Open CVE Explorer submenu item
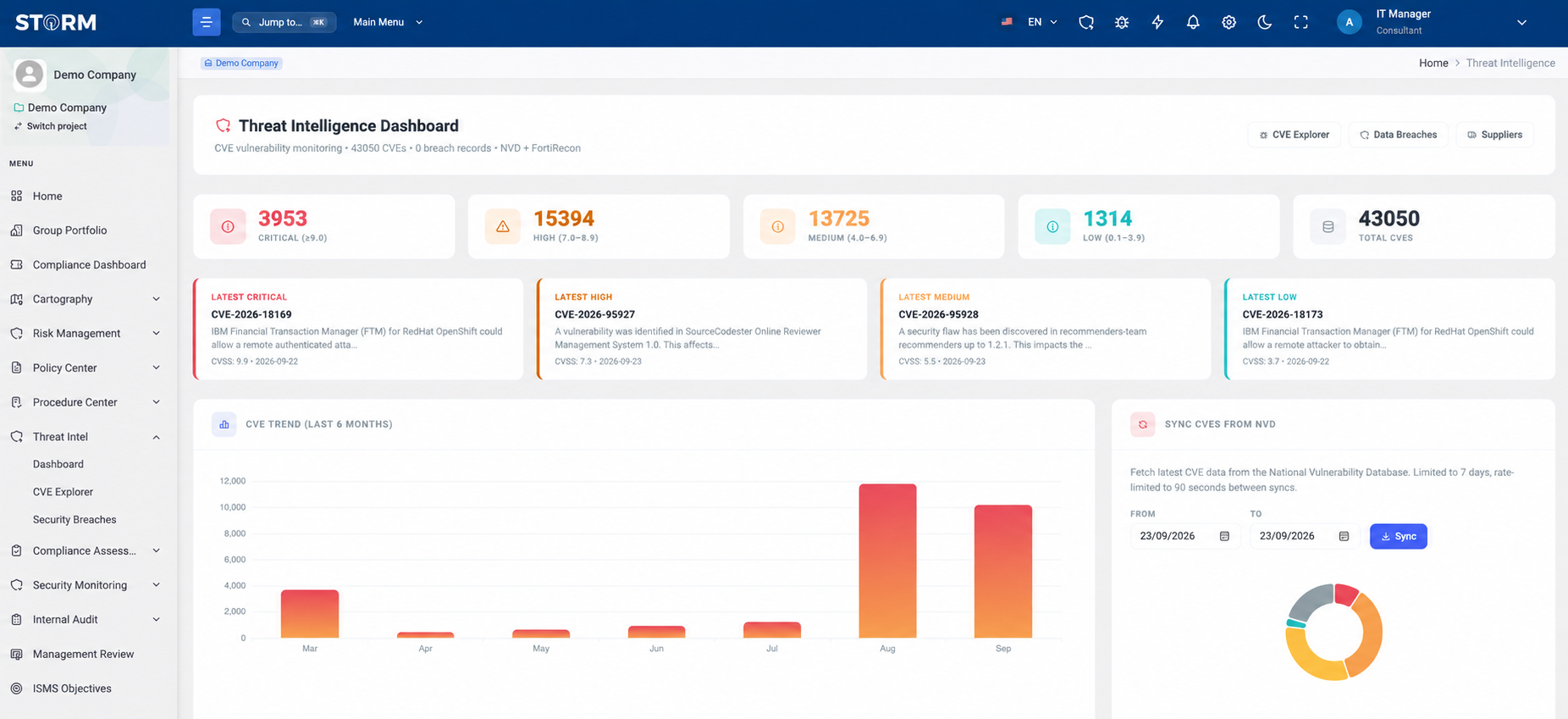The width and height of the screenshot is (1568, 719). point(63,492)
